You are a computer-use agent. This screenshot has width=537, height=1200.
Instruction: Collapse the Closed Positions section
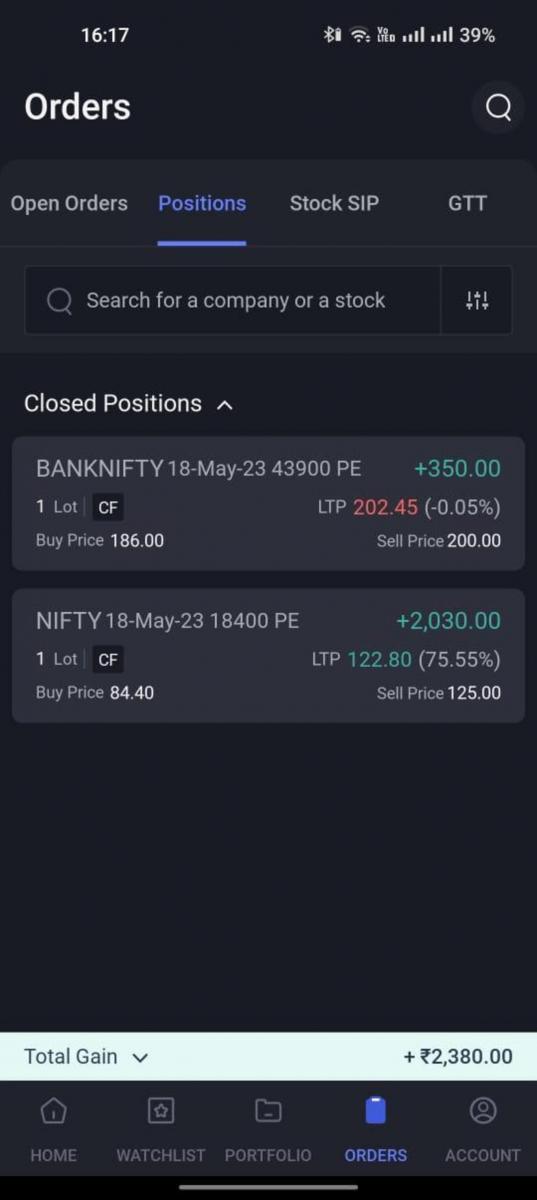[225, 404]
